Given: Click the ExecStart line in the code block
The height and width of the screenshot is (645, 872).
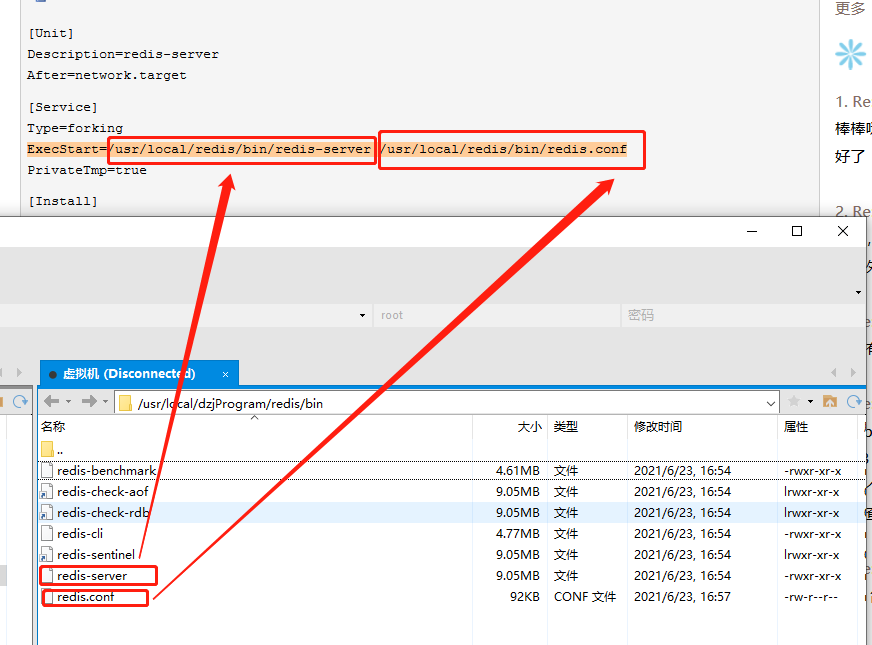Looking at the screenshot, I should click(x=327, y=149).
